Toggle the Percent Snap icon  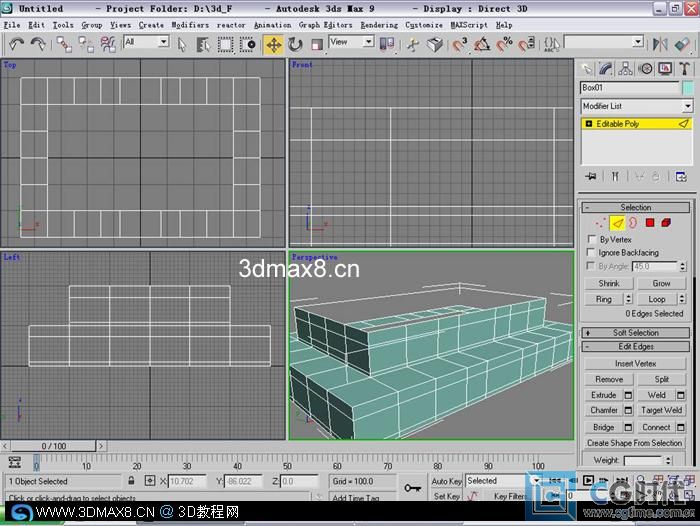[x=504, y=44]
